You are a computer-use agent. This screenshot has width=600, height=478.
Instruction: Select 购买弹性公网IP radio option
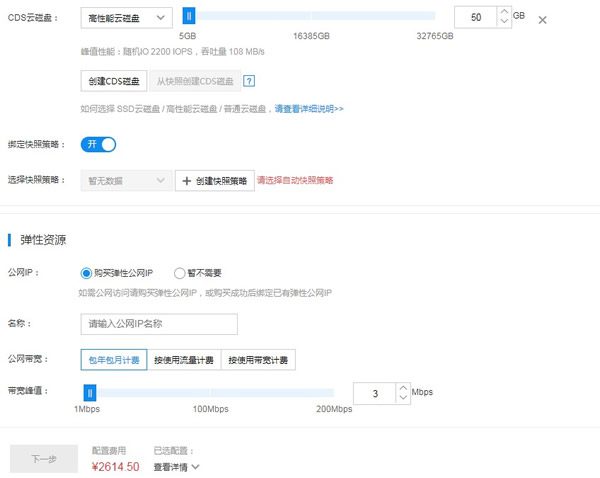[x=86, y=272]
